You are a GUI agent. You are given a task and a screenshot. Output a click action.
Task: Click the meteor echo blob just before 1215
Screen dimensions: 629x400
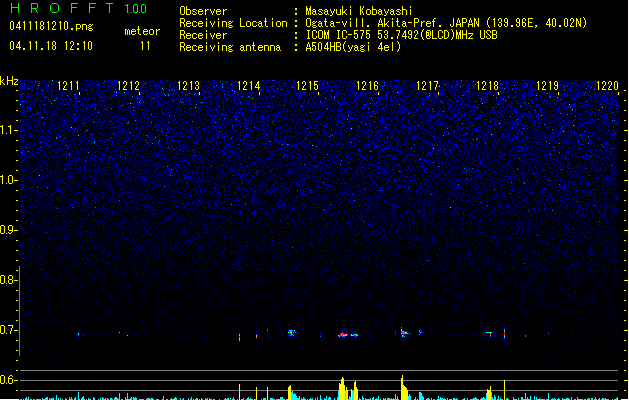[x=292, y=333]
